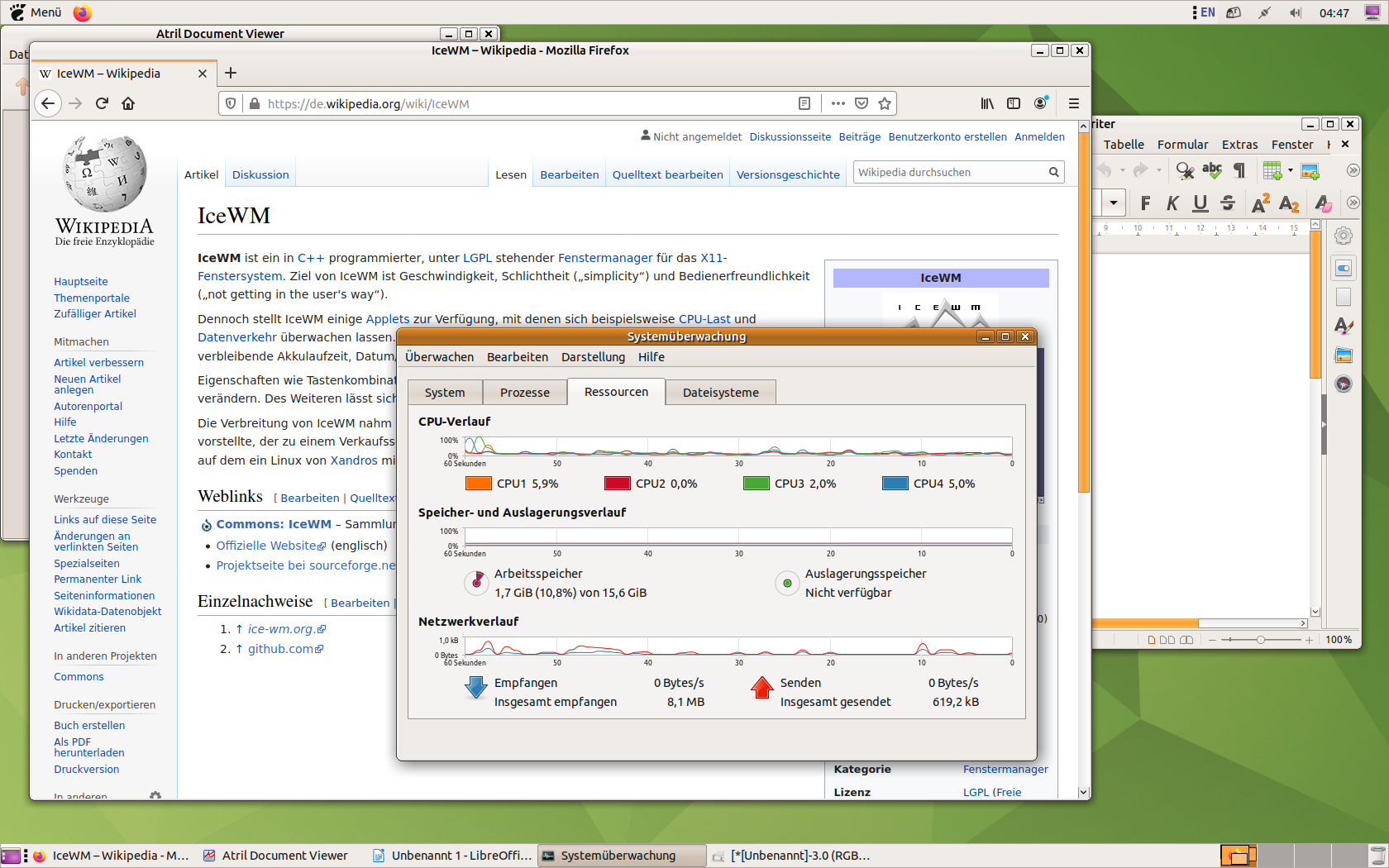Open the Insert Table dropdown arrow in Writer

1290,170
